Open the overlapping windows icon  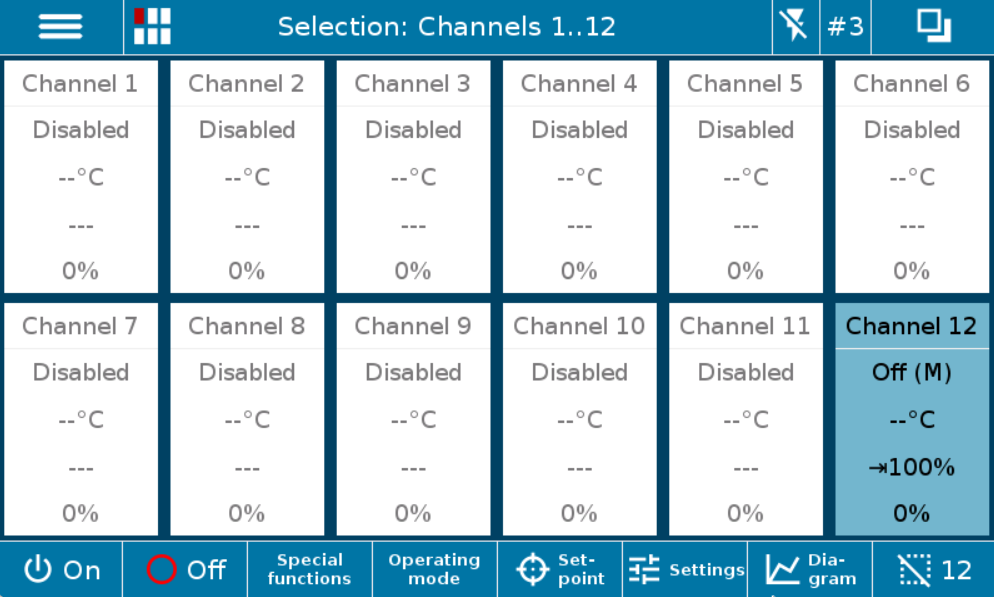point(933,27)
